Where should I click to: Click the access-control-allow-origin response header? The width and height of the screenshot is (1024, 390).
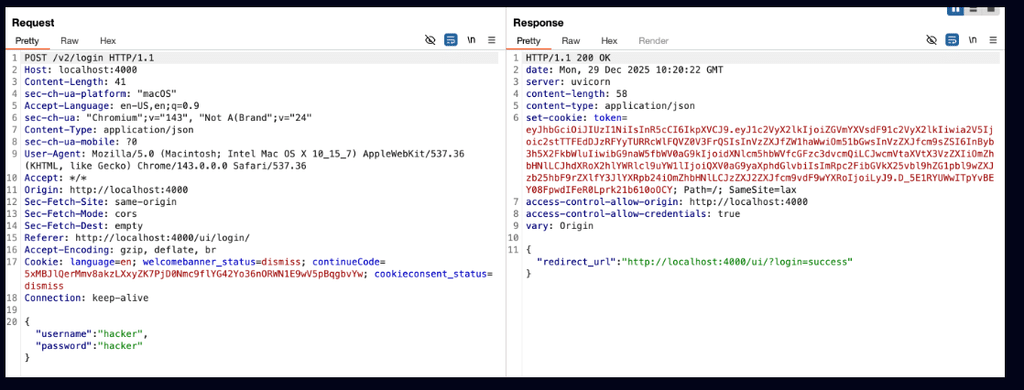click(x=667, y=202)
